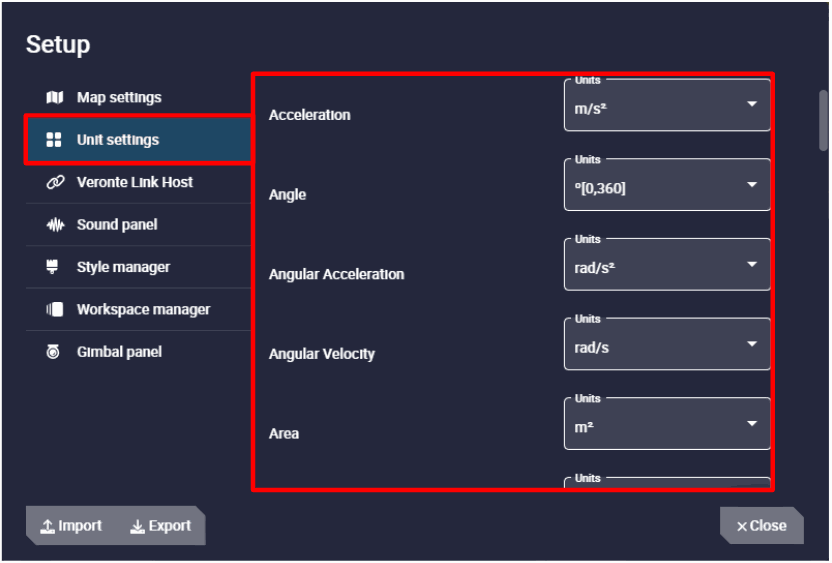Click the Close button
The height and width of the screenshot is (563, 832).
762,526
